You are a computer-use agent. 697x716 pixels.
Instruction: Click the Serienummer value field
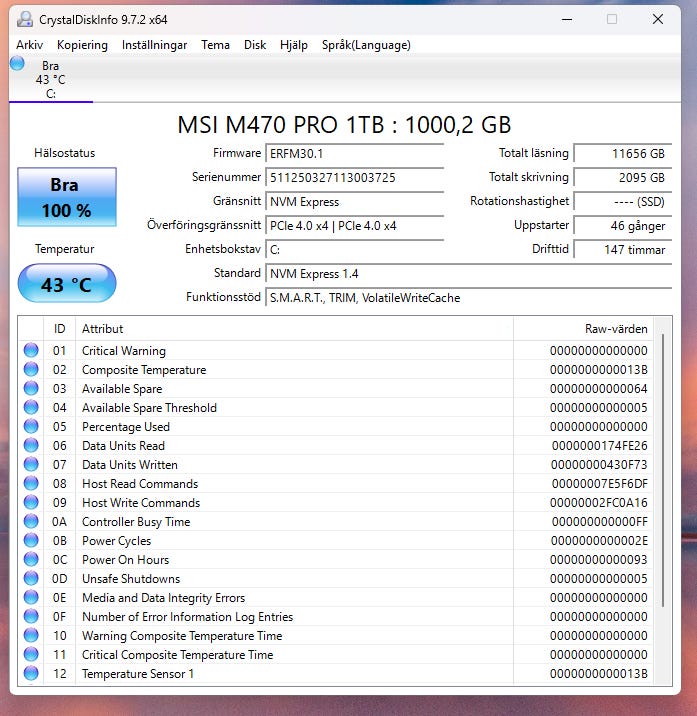(x=355, y=178)
